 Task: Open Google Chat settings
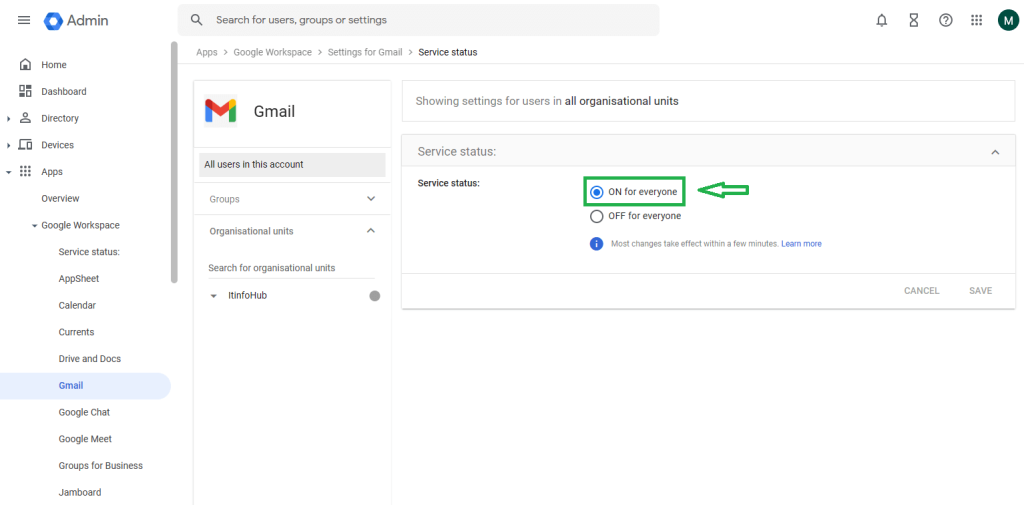pos(84,412)
